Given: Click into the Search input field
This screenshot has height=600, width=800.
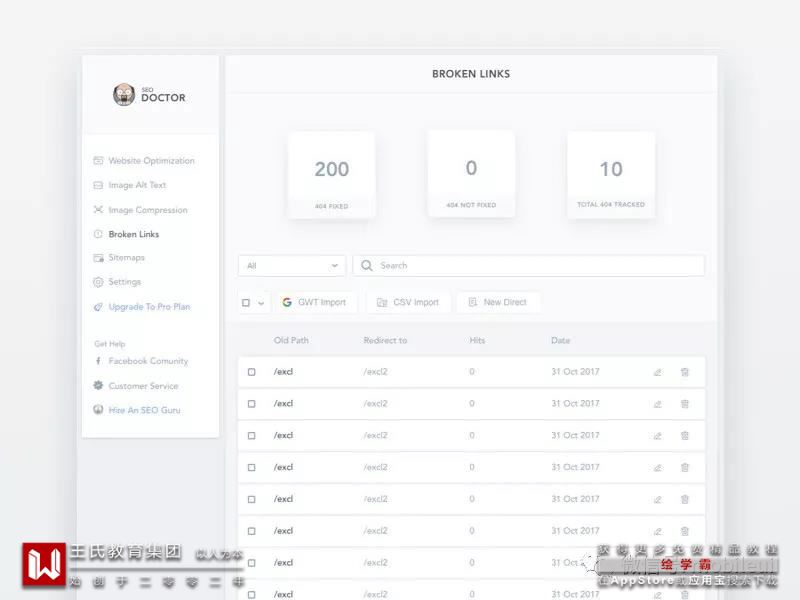Looking at the screenshot, I should 529,265.
